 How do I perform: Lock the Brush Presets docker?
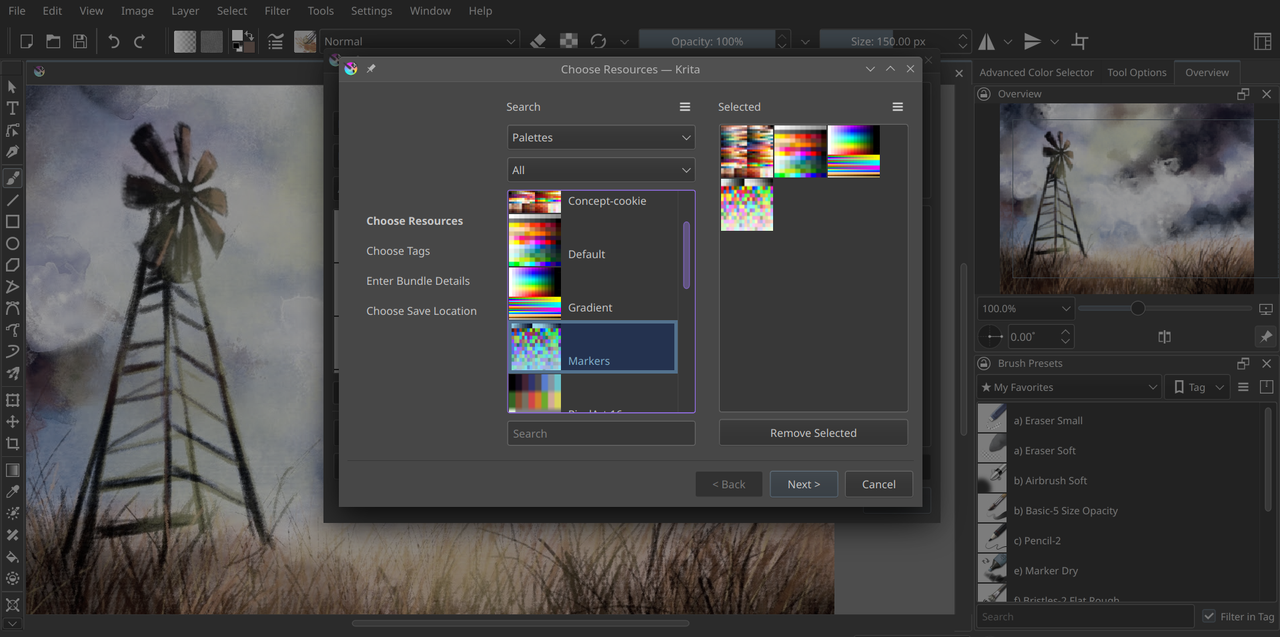pos(985,364)
